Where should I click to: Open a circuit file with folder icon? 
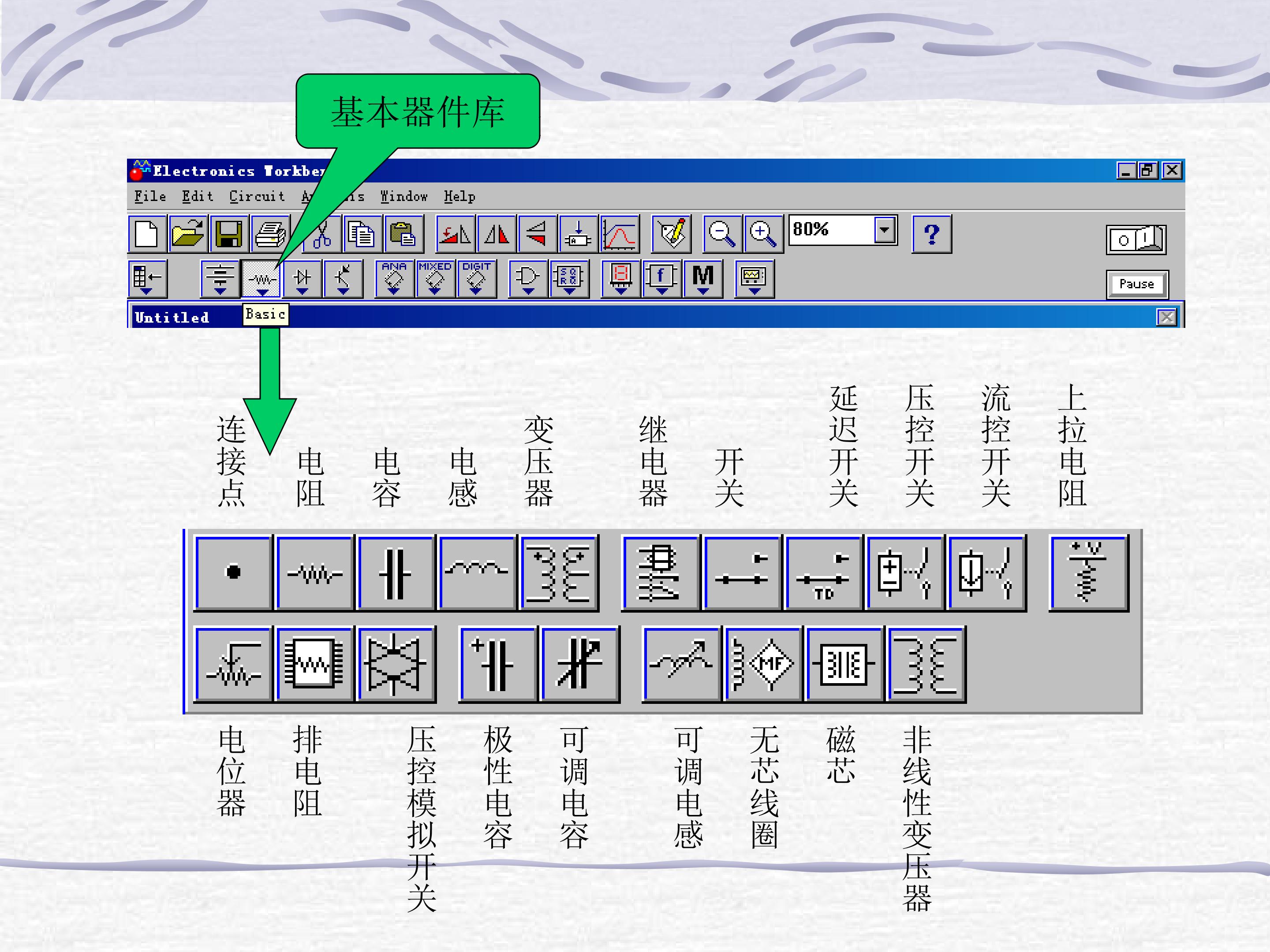pos(188,234)
